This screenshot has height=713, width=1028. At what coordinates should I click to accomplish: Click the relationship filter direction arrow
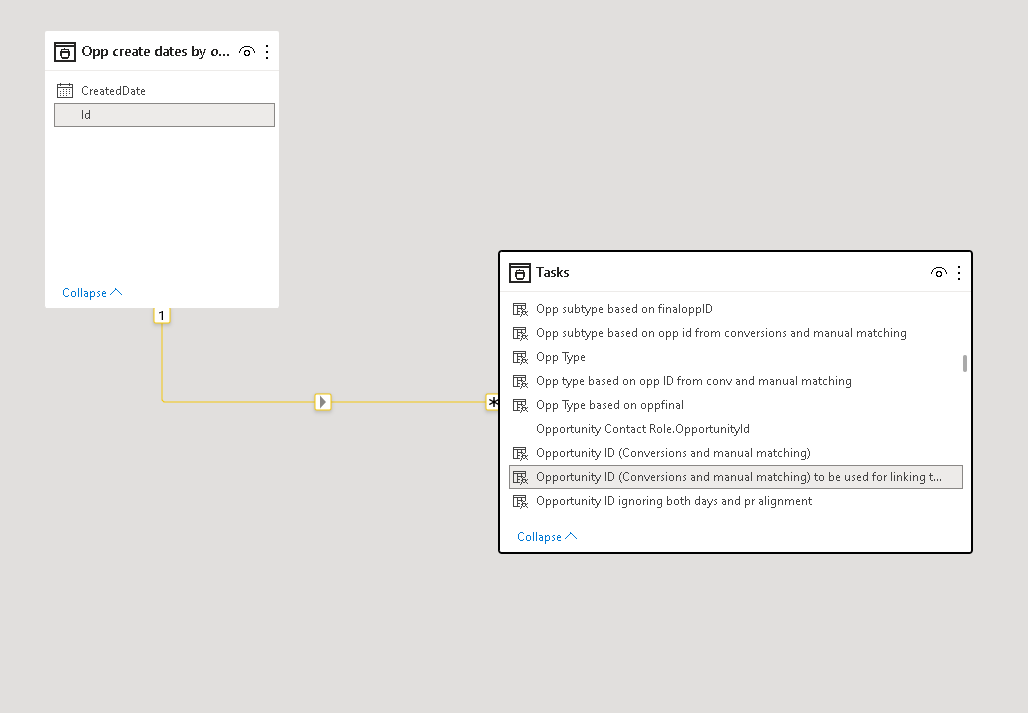click(x=323, y=402)
